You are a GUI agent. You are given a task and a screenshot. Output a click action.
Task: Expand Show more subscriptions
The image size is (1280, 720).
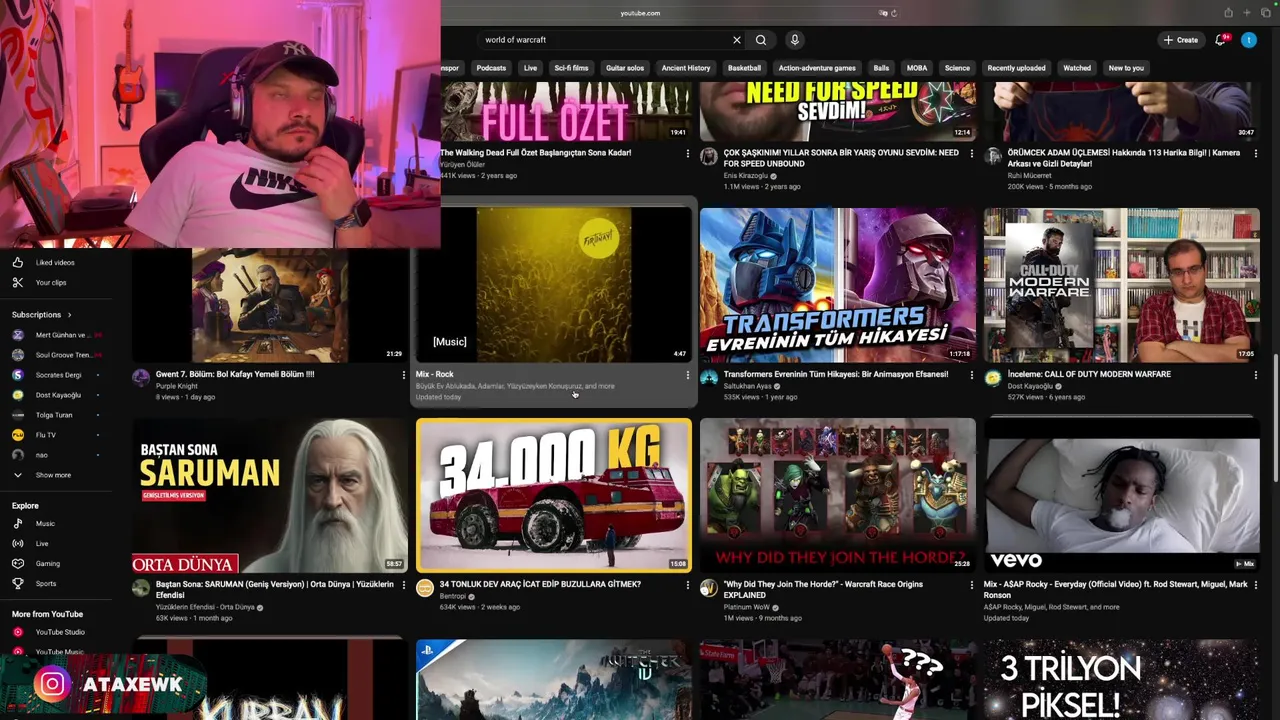[53, 475]
